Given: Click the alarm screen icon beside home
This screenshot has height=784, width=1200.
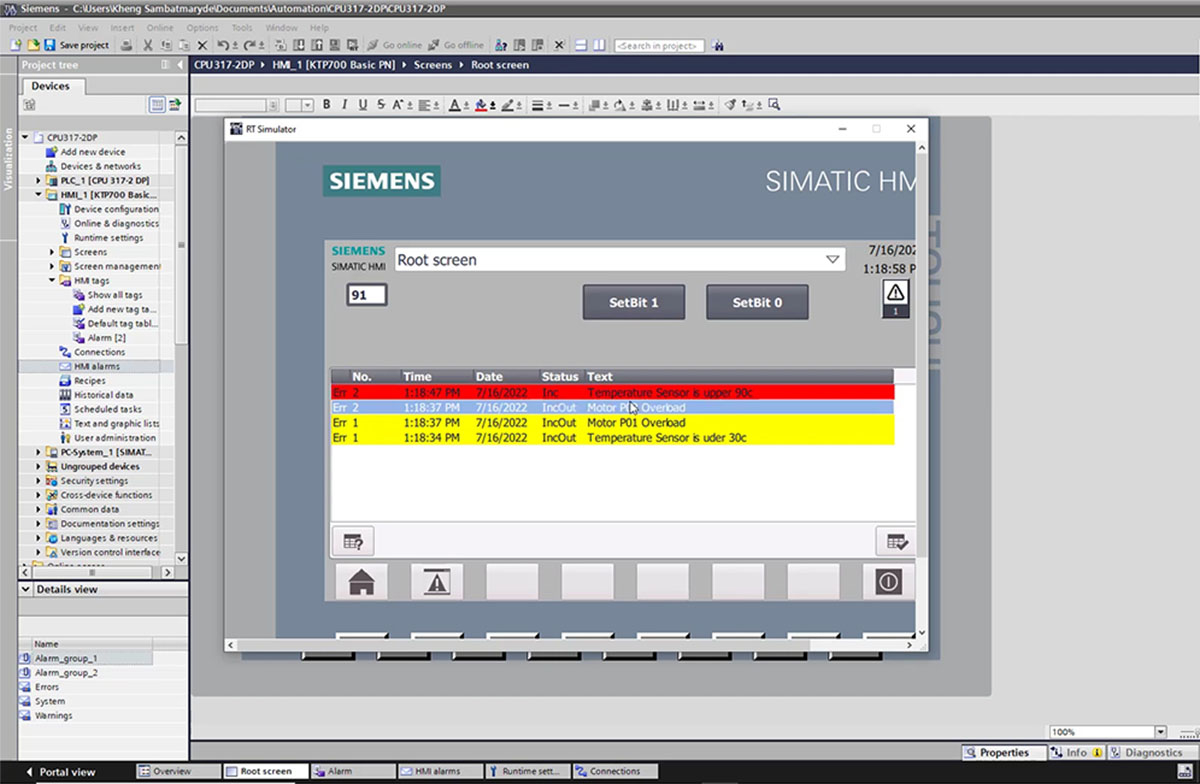Looking at the screenshot, I should 437,582.
